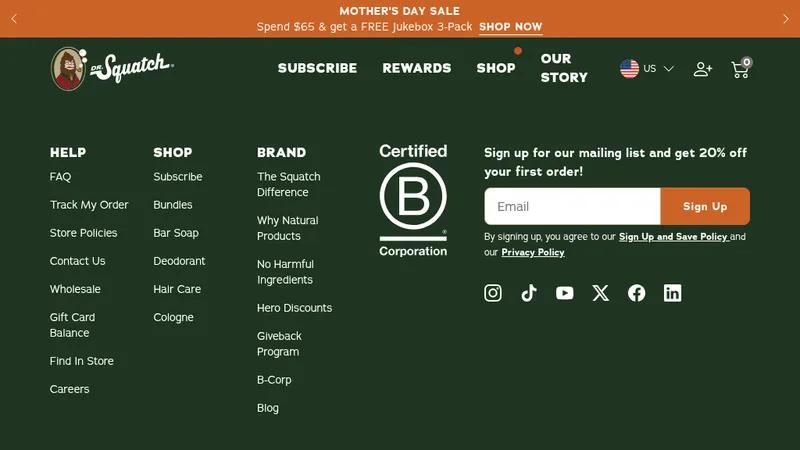Open the shopping cart
The width and height of the screenshot is (800, 450).
pyautogui.click(x=741, y=68)
